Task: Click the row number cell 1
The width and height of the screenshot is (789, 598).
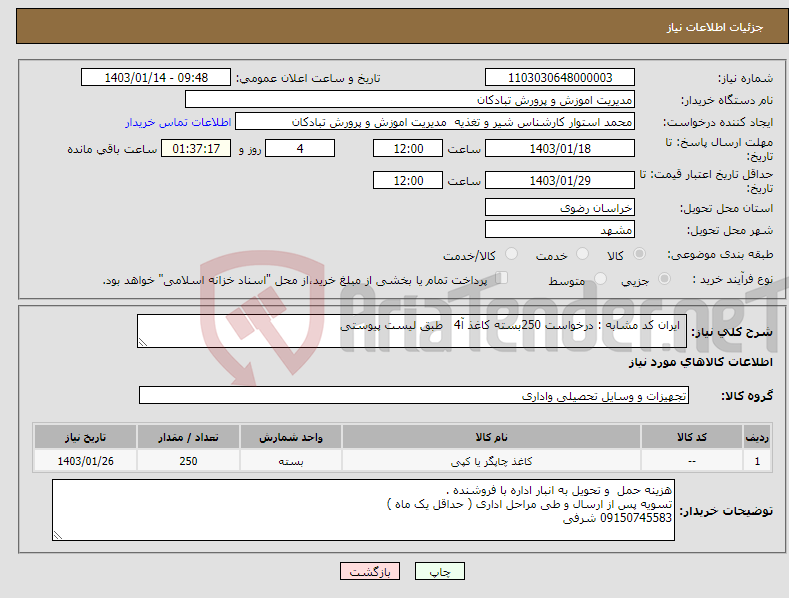Action: click(757, 461)
